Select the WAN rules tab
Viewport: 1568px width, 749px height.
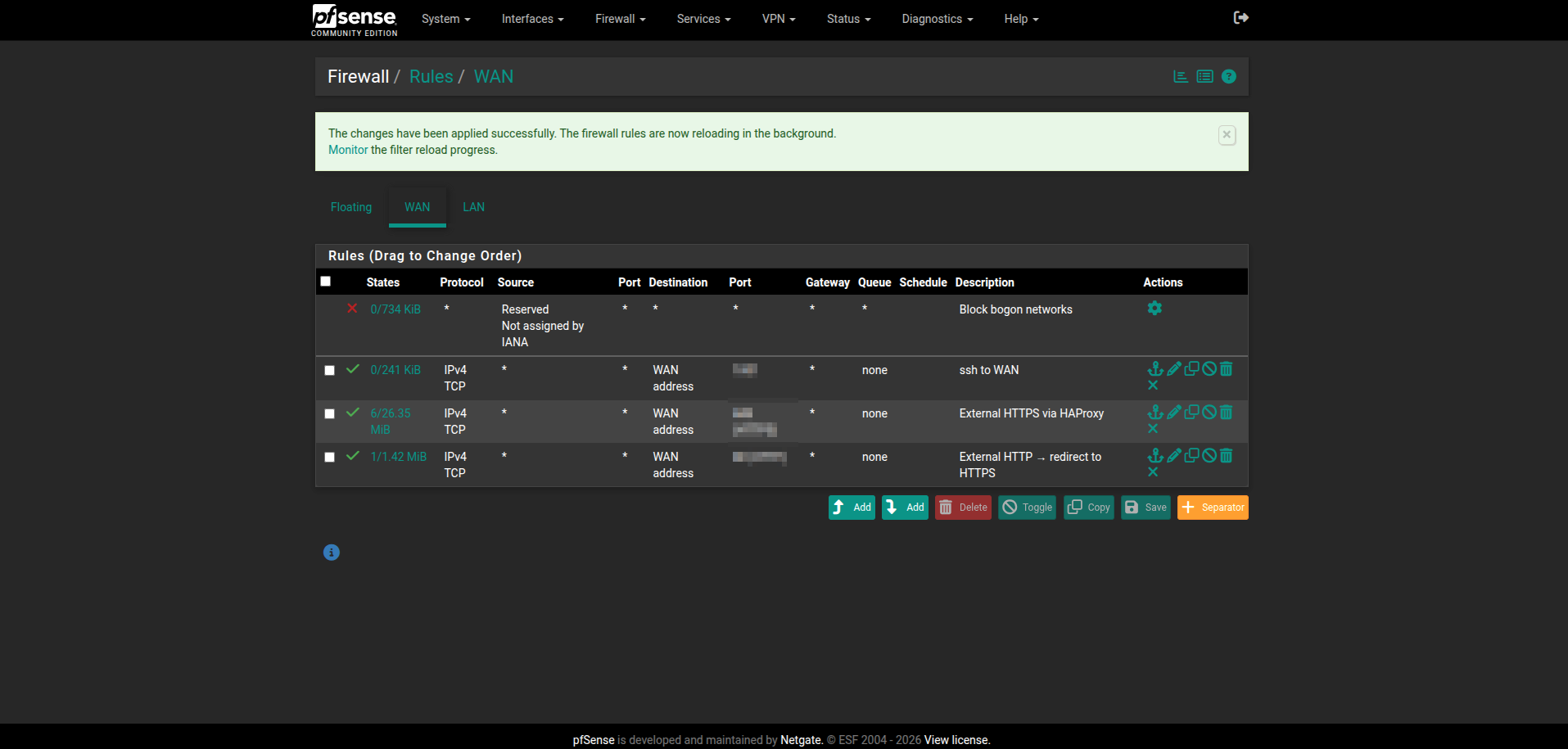[x=418, y=207]
